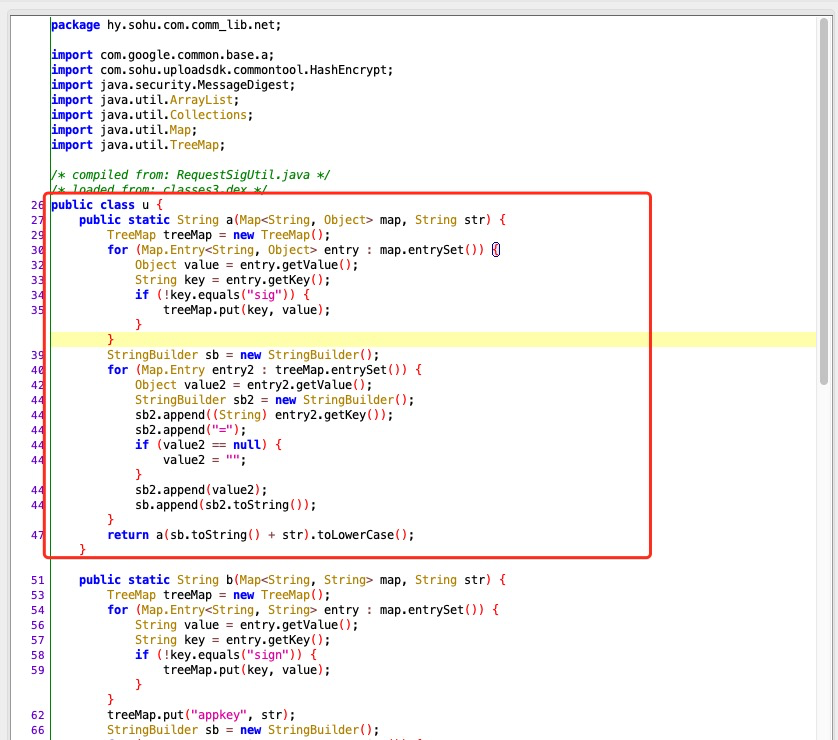This screenshot has height=740, width=838.
Task: Click 'StringBuilder sb2 = new StringBuilder();'
Action: point(274,400)
